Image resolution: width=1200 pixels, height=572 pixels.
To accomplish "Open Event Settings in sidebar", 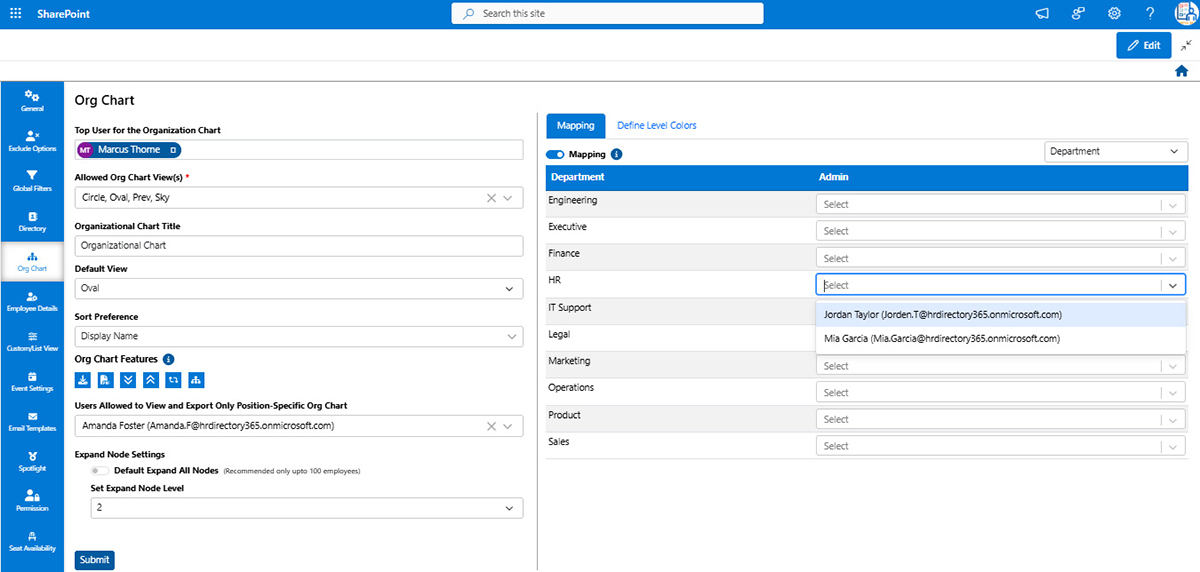I will point(32,382).
